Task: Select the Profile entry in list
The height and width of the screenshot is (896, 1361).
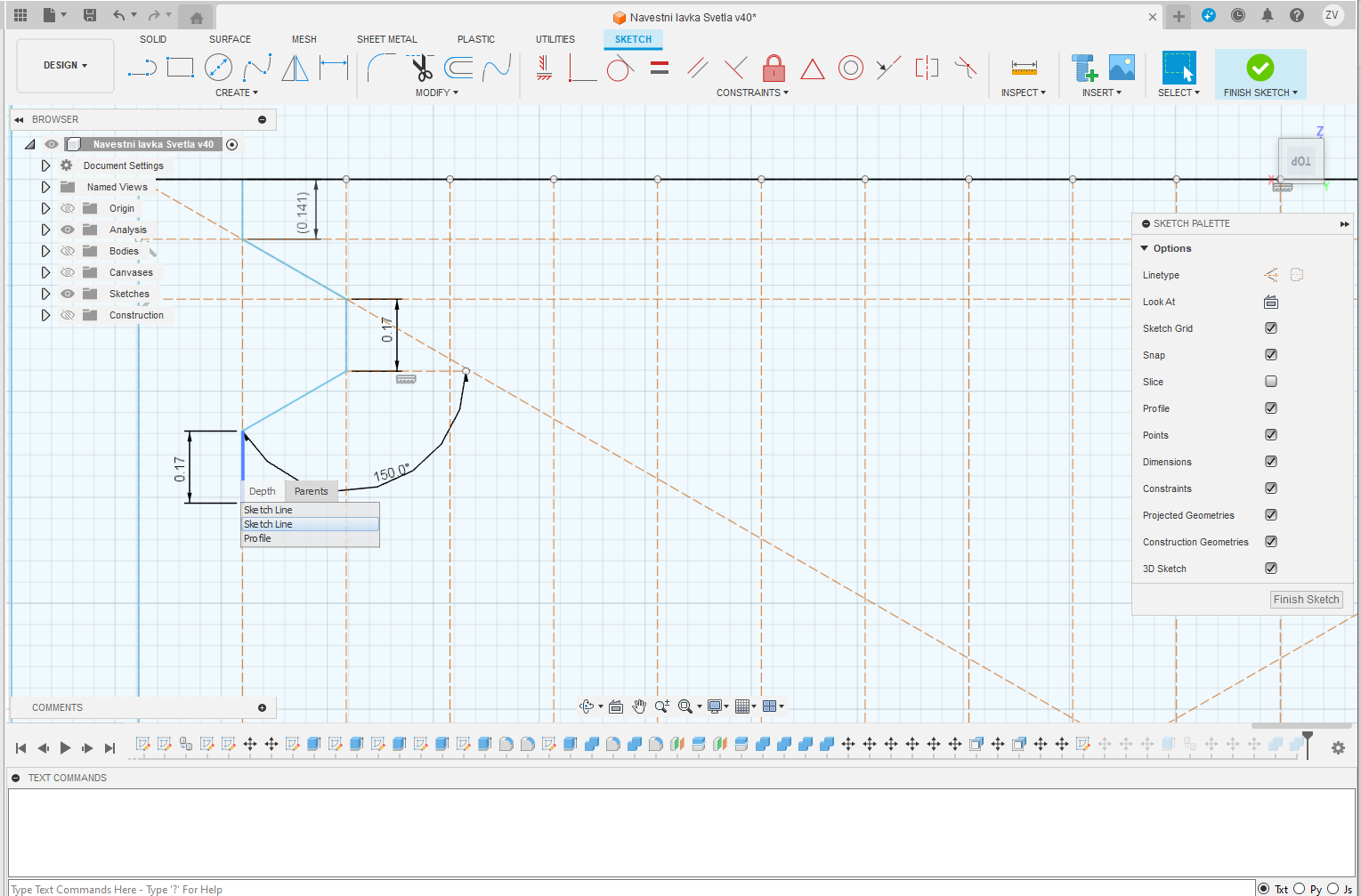Action: point(258,538)
